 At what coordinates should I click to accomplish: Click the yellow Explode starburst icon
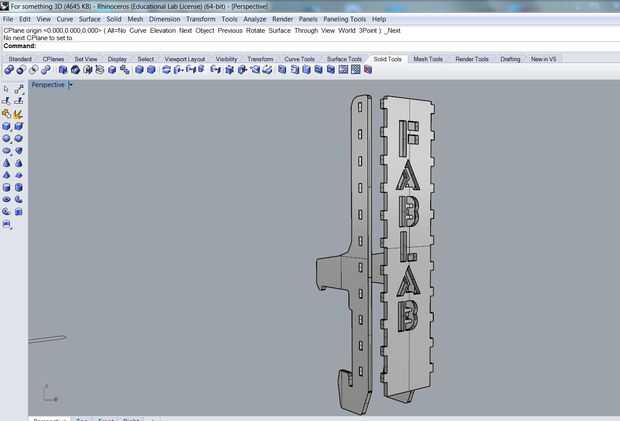[x=18, y=114]
